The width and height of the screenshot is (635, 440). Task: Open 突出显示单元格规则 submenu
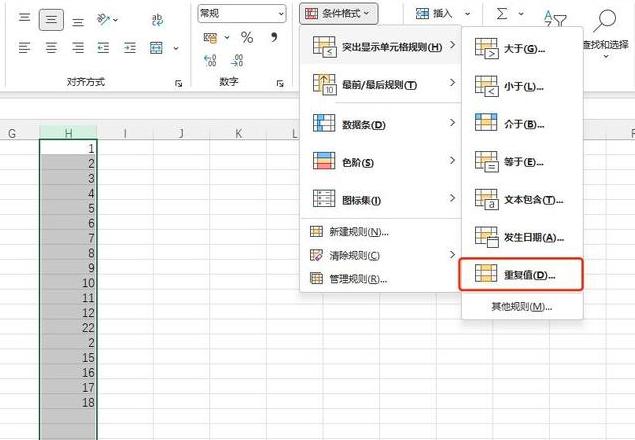point(381,46)
